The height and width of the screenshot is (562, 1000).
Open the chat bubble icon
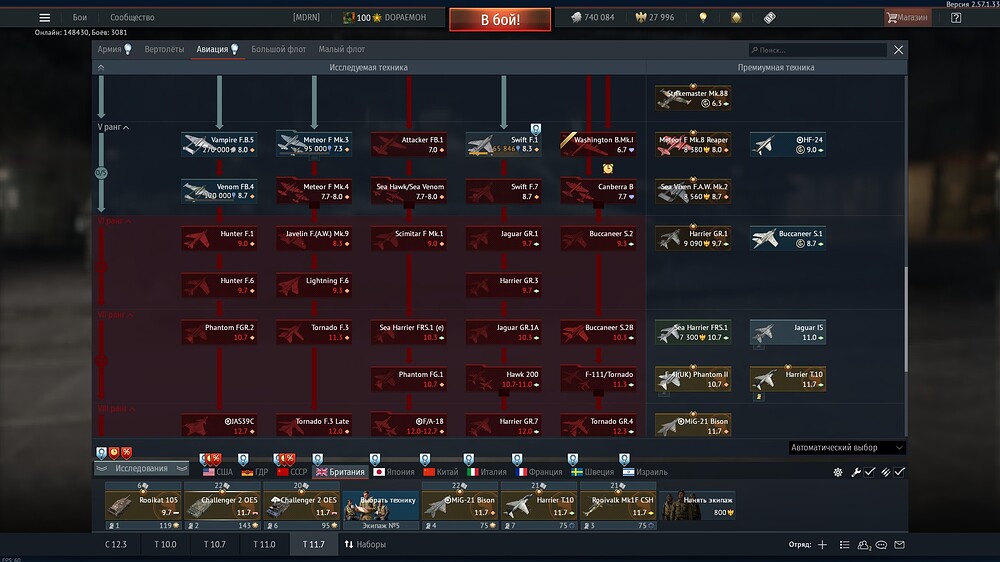881,545
